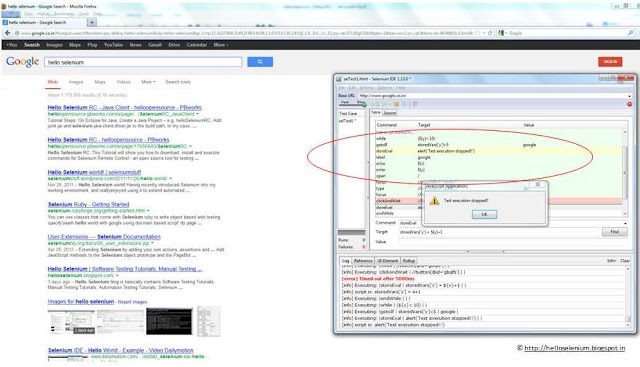This screenshot has width=640, height=367.
Task: Switch to Source tab in Selenium IDE
Action: point(390,113)
